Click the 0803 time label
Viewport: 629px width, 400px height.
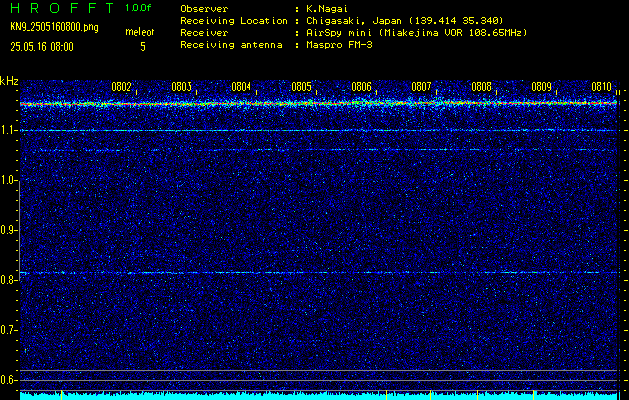pos(181,87)
